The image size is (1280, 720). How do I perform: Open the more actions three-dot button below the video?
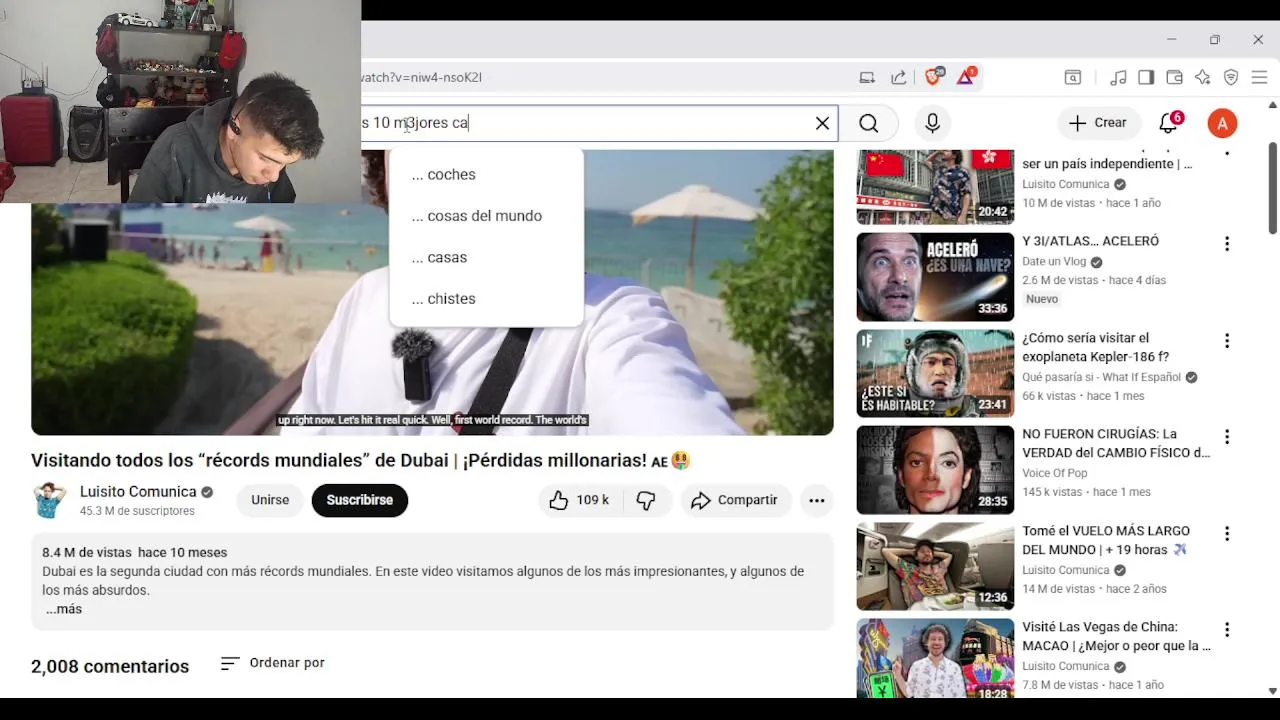(817, 500)
